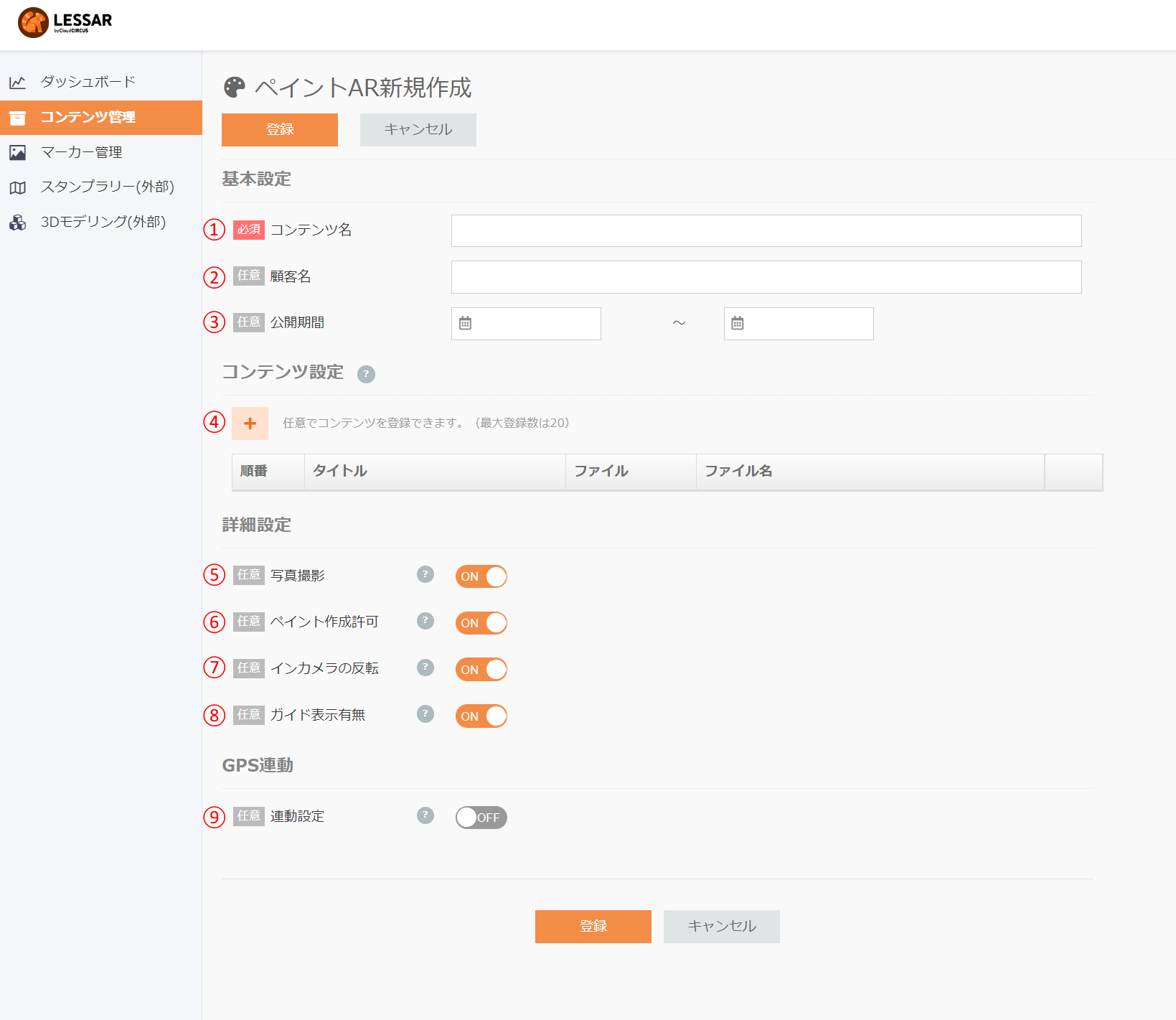The width and height of the screenshot is (1176, 1020).
Task: Open the start date calendar picker
Action: [x=465, y=324]
